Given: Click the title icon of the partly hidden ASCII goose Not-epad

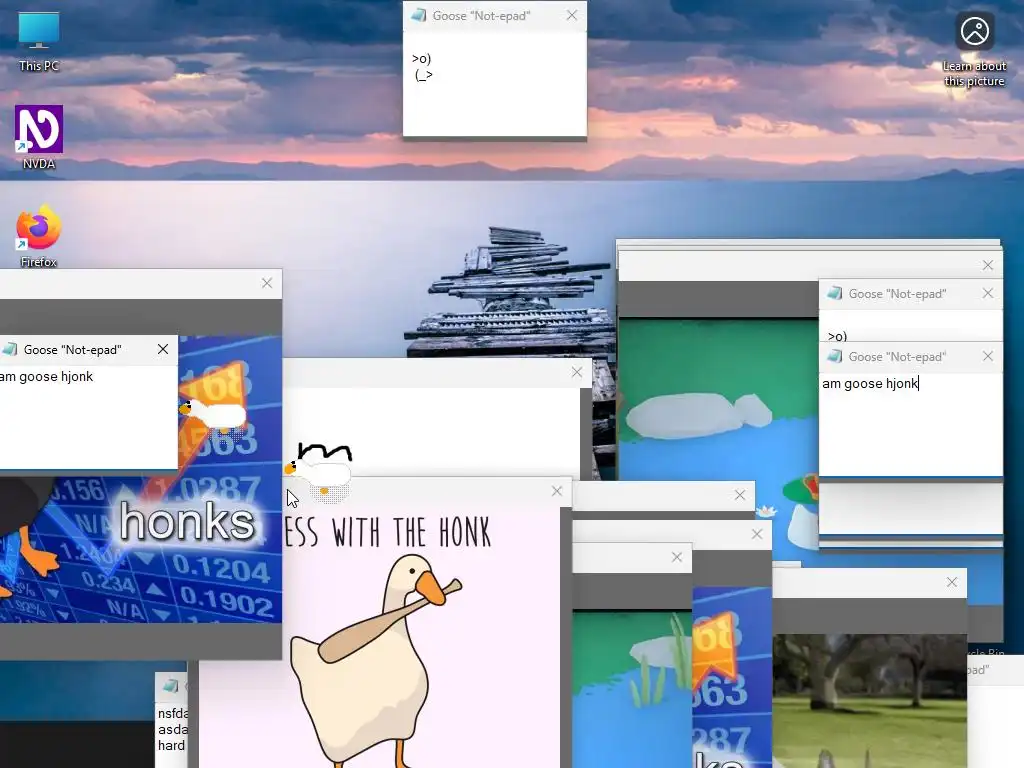Looking at the screenshot, I should pyautogui.click(x=835, y=293).
